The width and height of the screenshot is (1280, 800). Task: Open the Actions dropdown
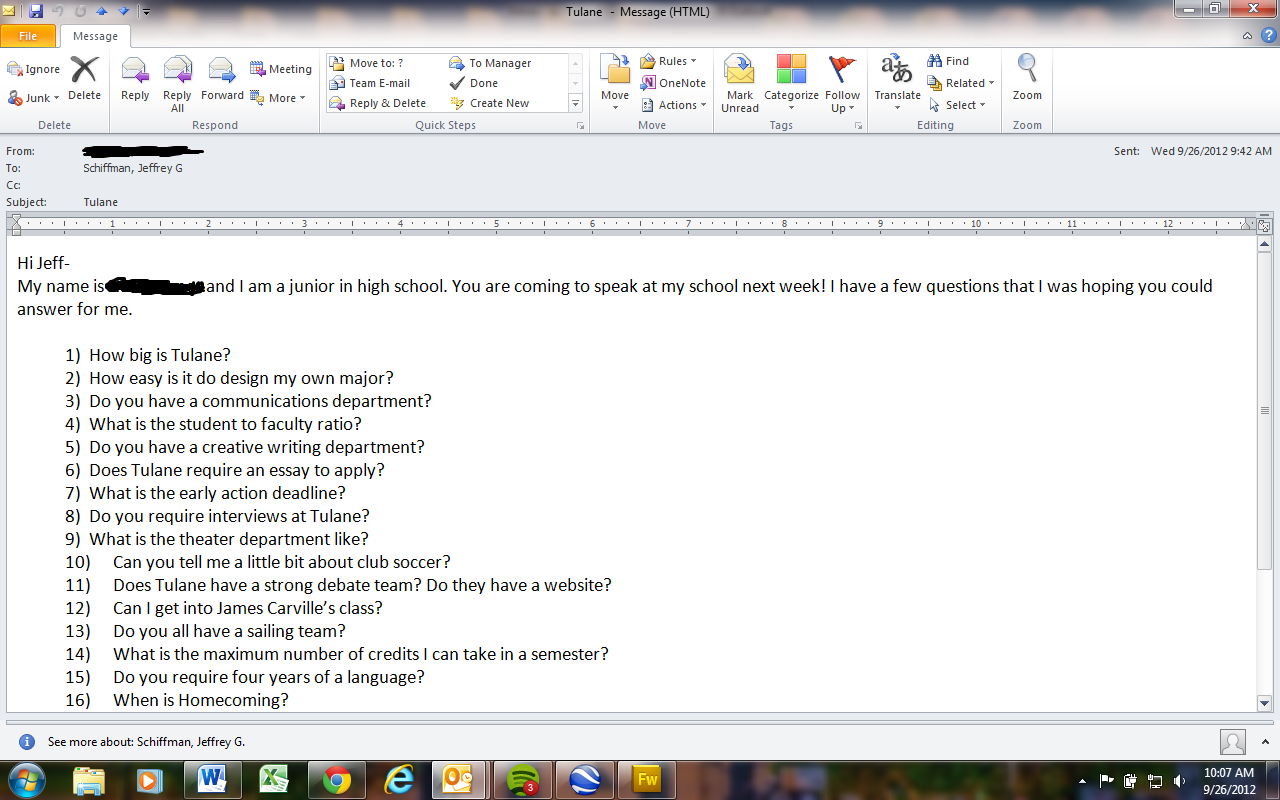673,105
